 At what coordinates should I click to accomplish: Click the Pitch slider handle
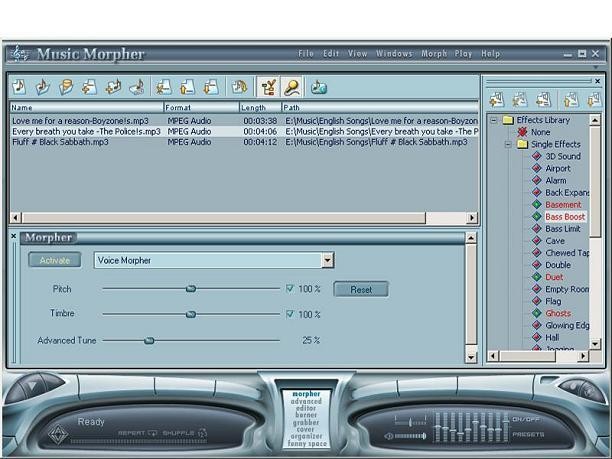pyautogui.click(x=191, y=289)
